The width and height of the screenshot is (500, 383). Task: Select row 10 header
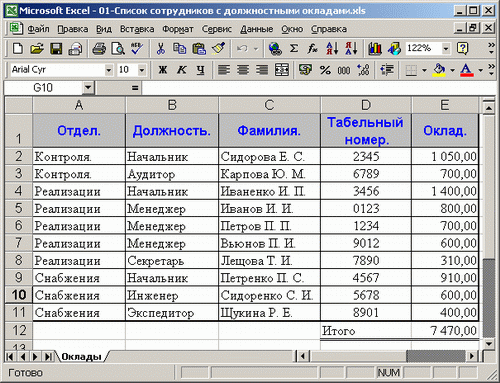tap(19, 295)
